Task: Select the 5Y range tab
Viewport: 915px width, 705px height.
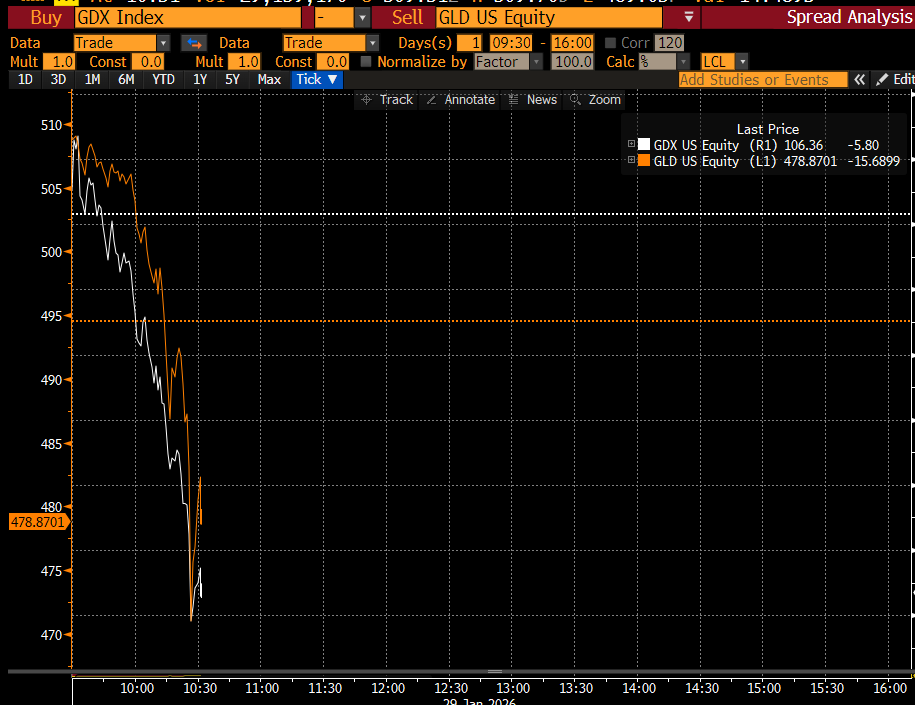Action: pyautogui.click(x=232, y=79)
